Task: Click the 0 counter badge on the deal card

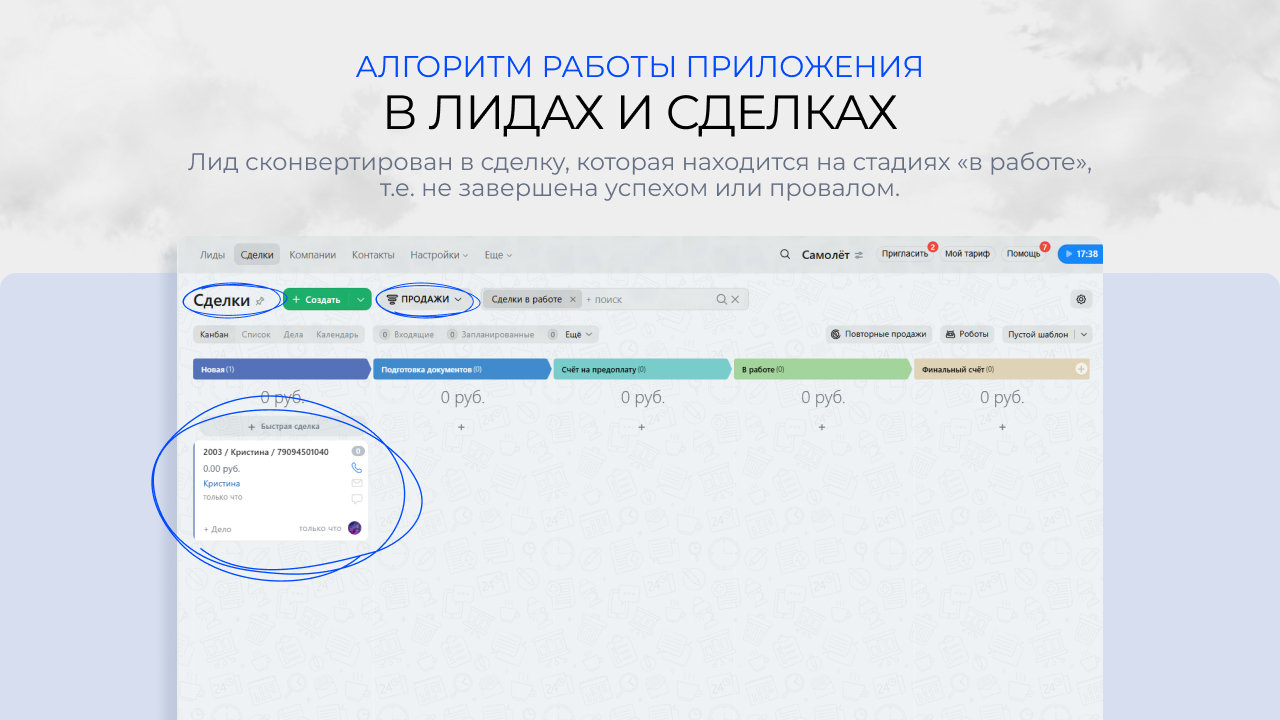Action: point(357,451)
